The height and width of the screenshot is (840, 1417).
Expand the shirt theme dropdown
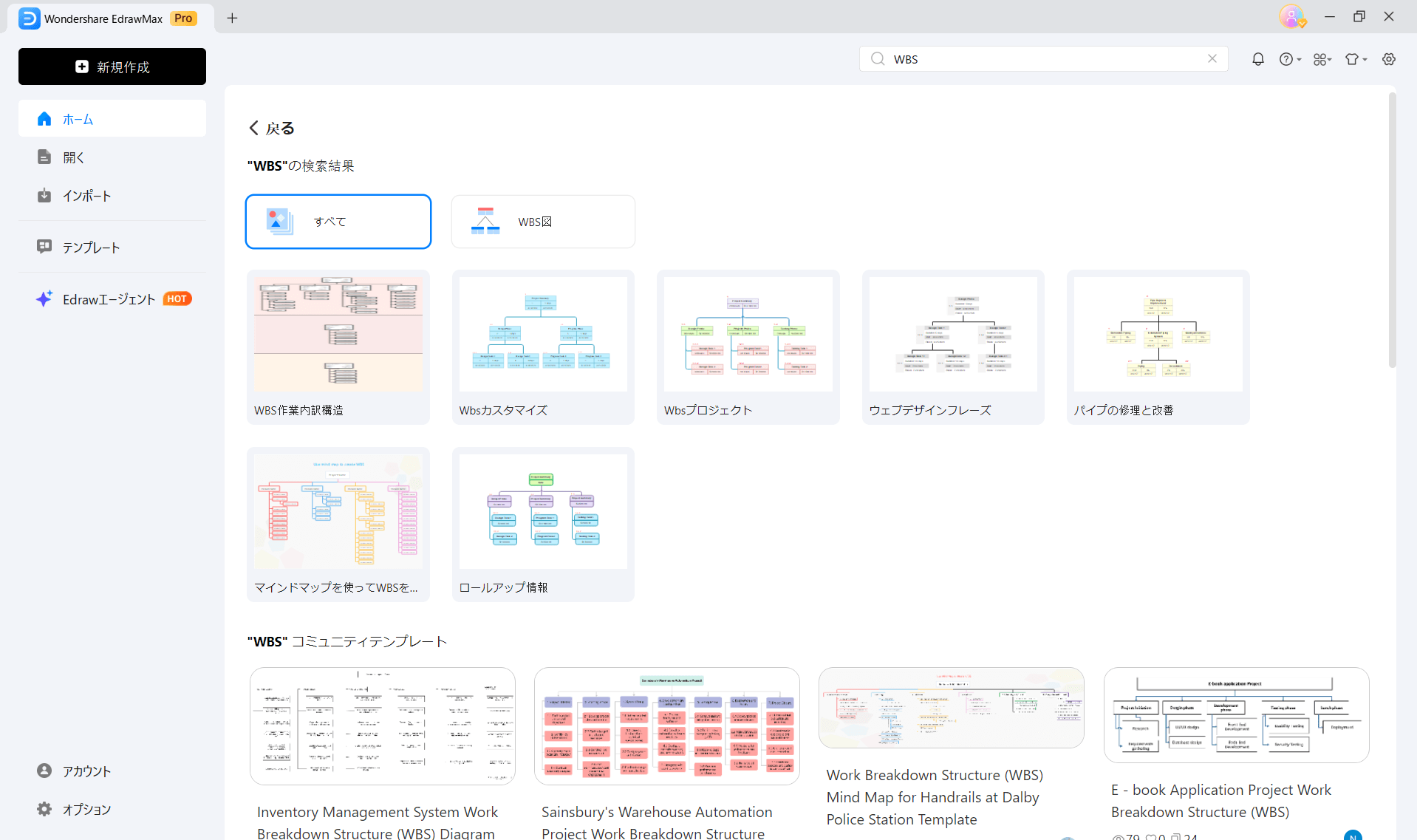coord(1356,59)
